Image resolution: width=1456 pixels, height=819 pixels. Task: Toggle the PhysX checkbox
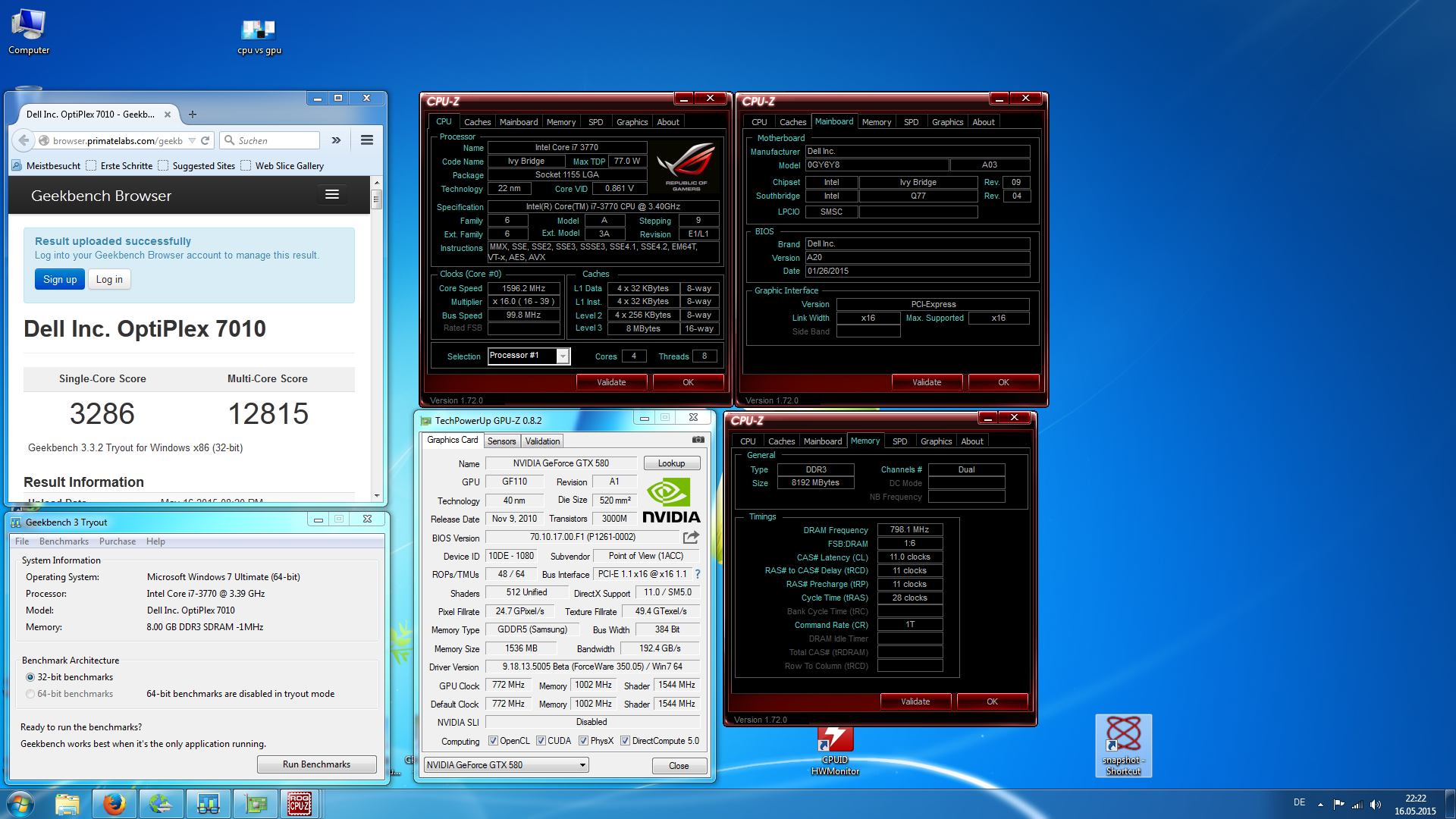tap(583, 741)
